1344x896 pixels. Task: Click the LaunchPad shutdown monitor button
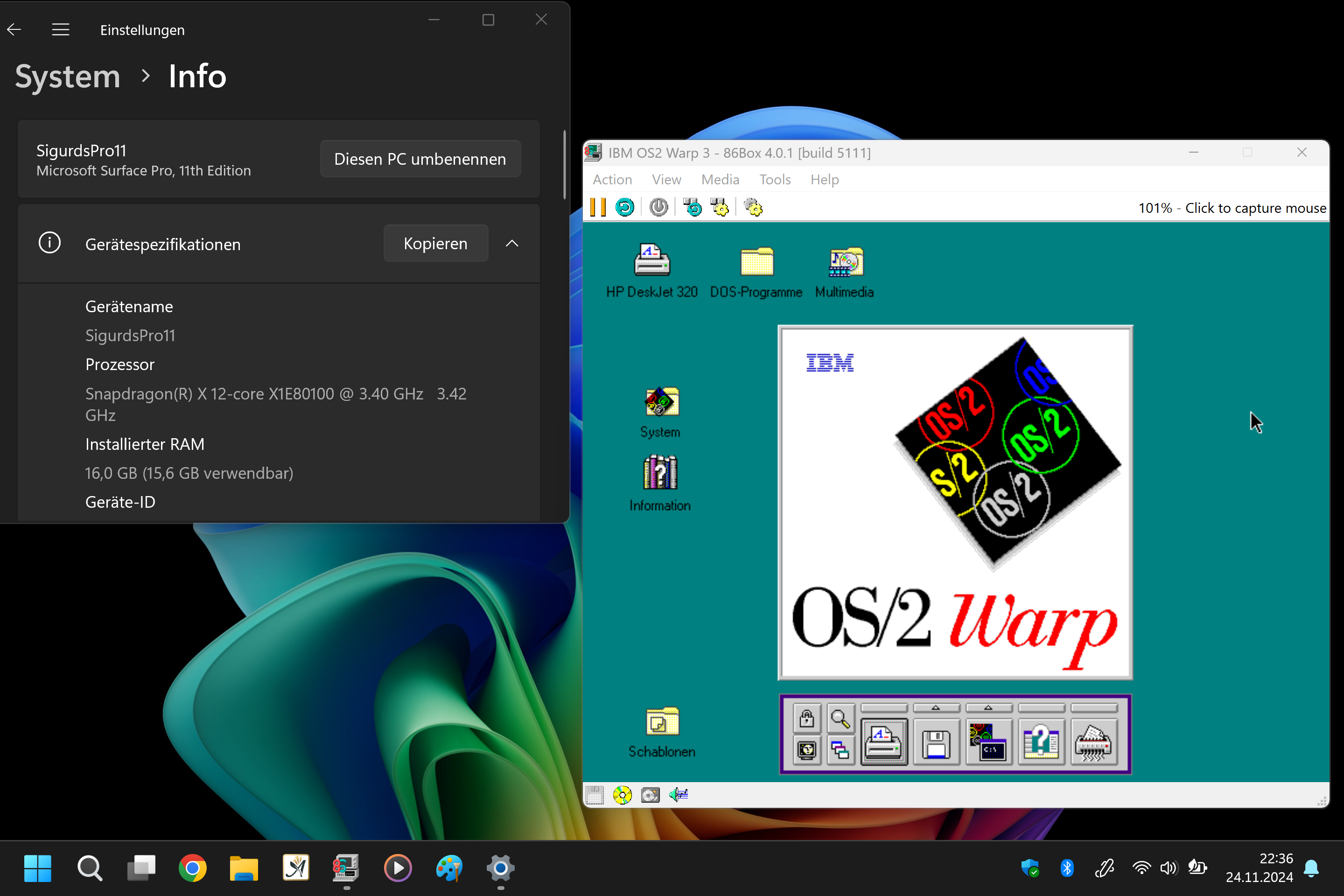807,750
